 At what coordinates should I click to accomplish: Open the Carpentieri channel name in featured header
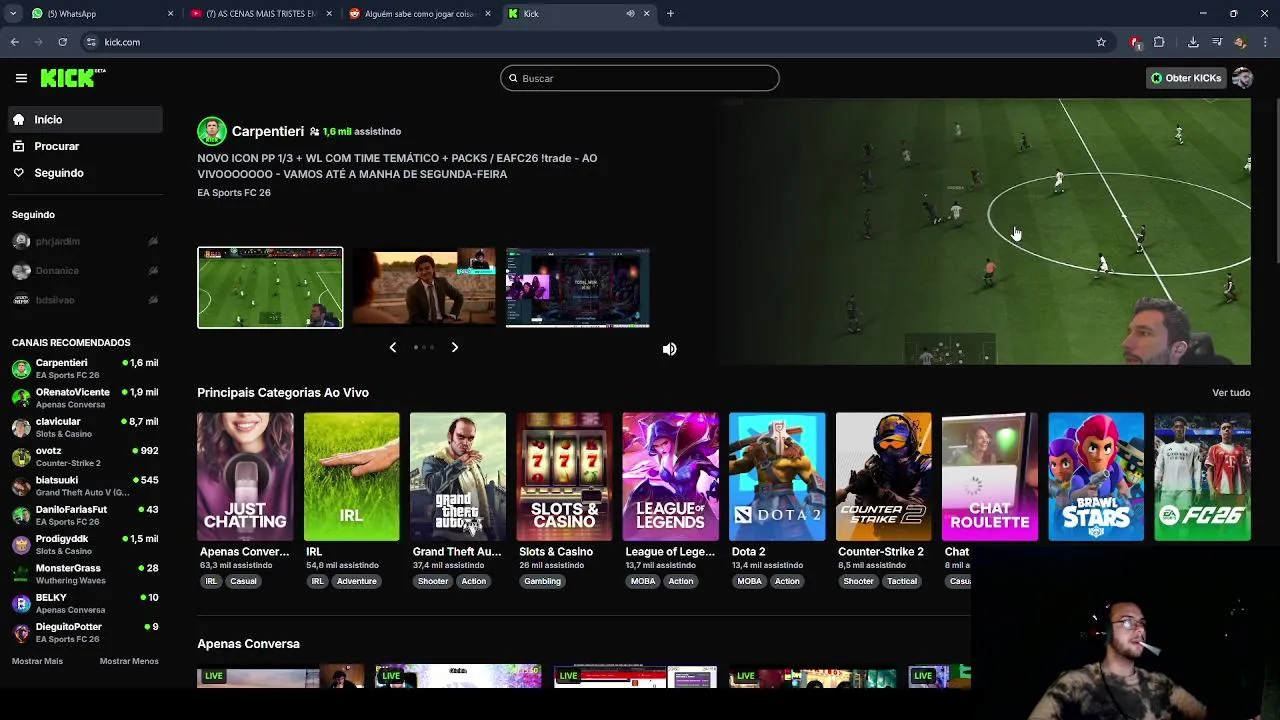(x=267, y=131)
